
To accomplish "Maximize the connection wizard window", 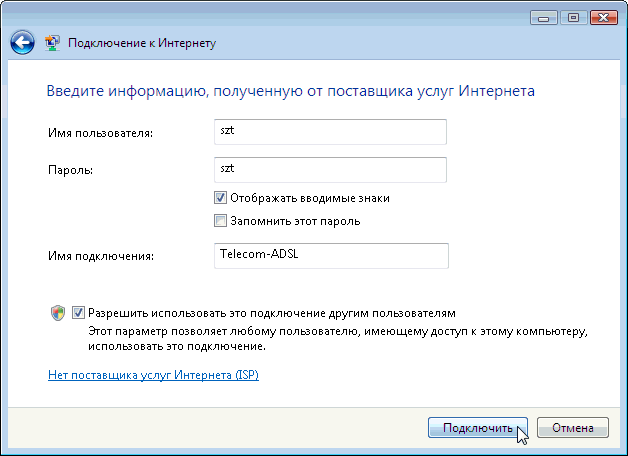I will (x=574, y=18).
